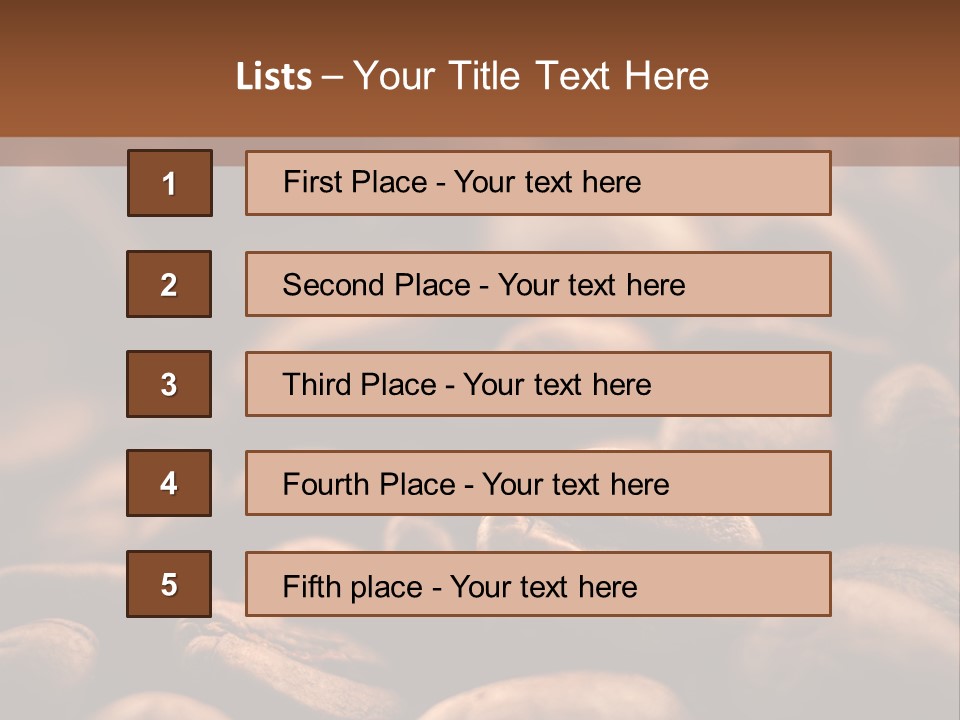Select the number 1 box
Image resolution: width=960 pixels, height=720 pixels.
170,183
